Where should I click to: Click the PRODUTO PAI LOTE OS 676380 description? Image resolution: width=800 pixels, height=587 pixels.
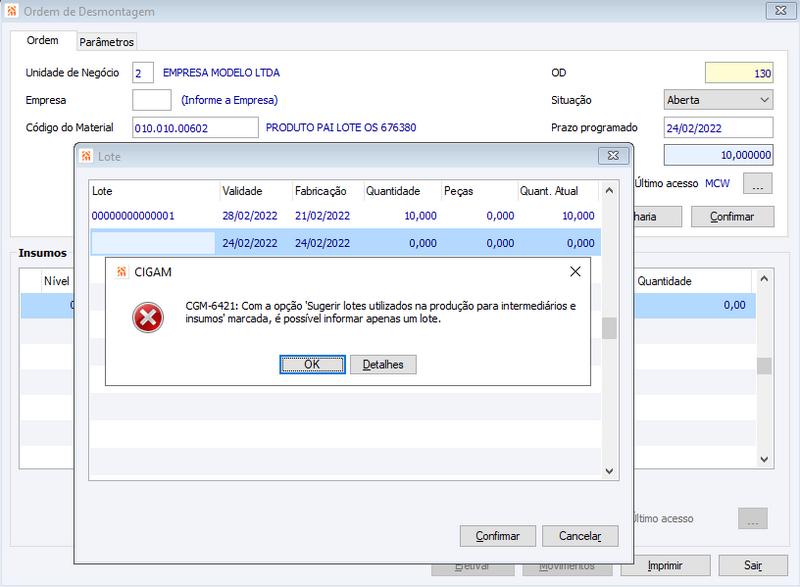click(341, 127)
